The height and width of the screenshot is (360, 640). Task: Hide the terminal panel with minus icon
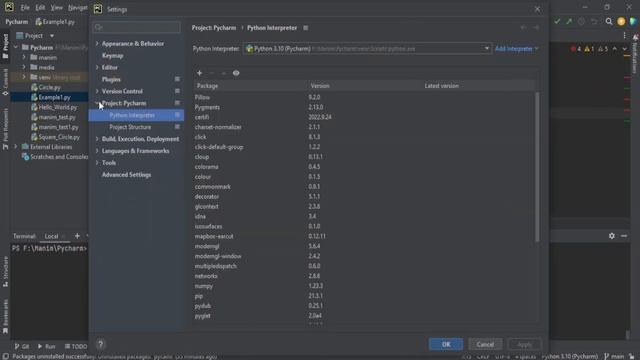pyautogui.click(x=624, y=236)
